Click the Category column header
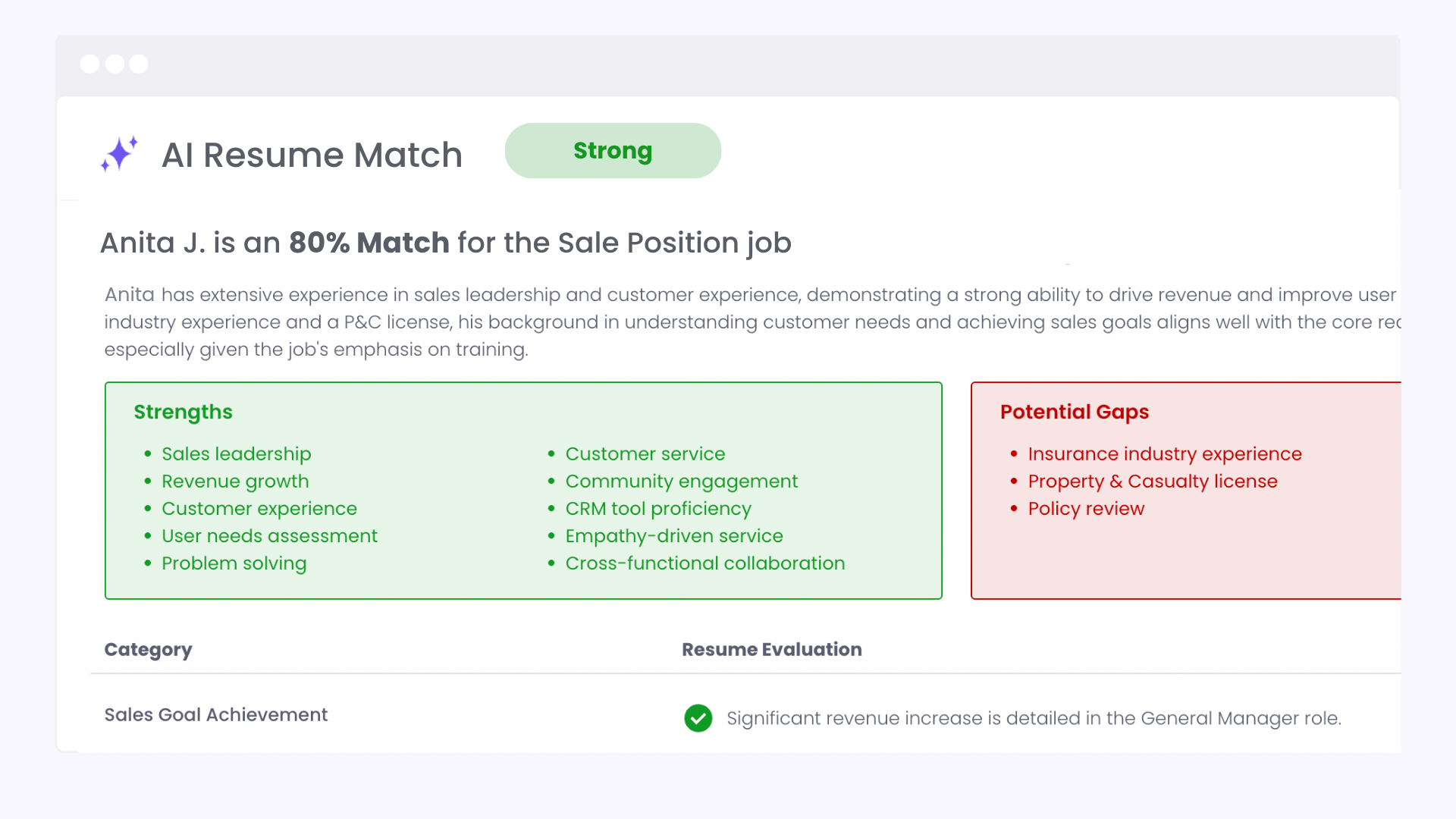Image resolution: width=1456 pixels, height=819 pixels. (148, 650)
